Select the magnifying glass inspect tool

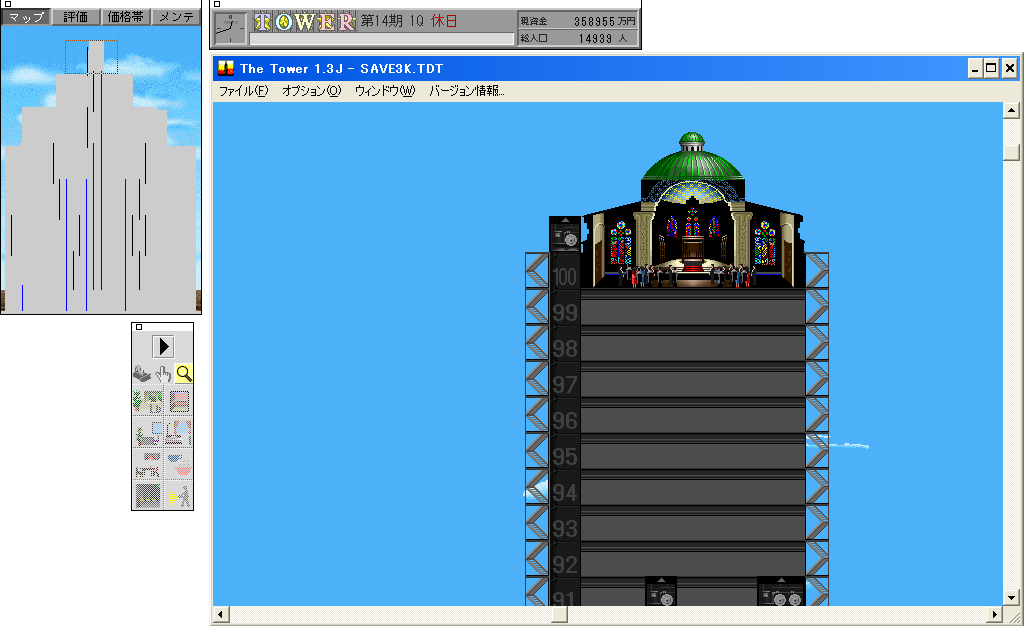click(x=184, y=374)
